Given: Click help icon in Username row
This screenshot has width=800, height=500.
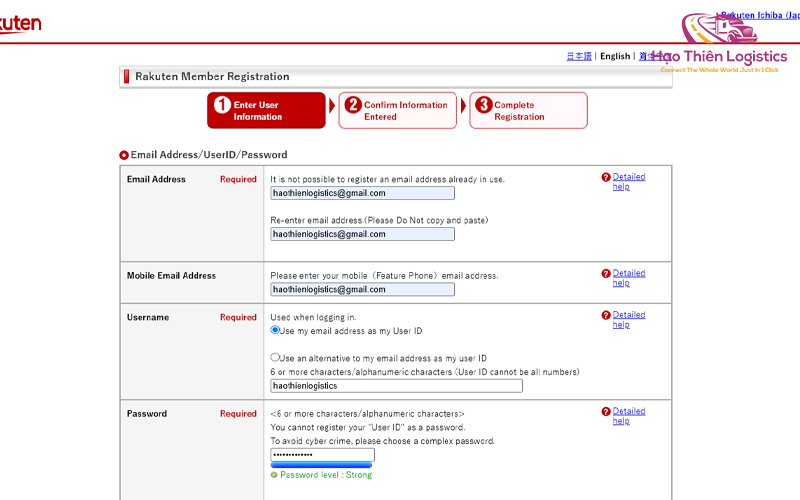Looking at the screenshot, I should pyautogui.click(x=606, y=315).
